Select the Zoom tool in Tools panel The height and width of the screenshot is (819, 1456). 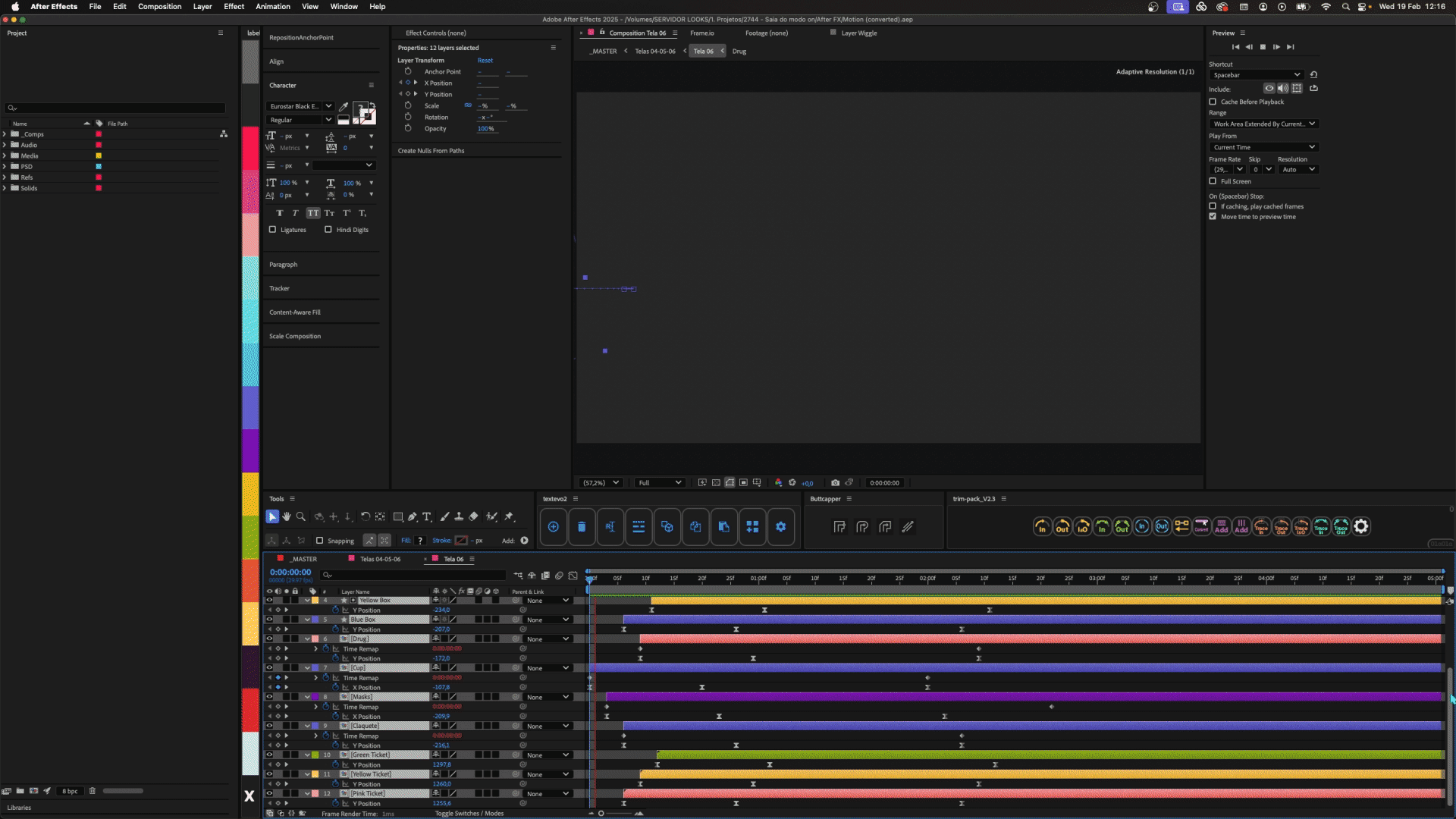point(301,516)
